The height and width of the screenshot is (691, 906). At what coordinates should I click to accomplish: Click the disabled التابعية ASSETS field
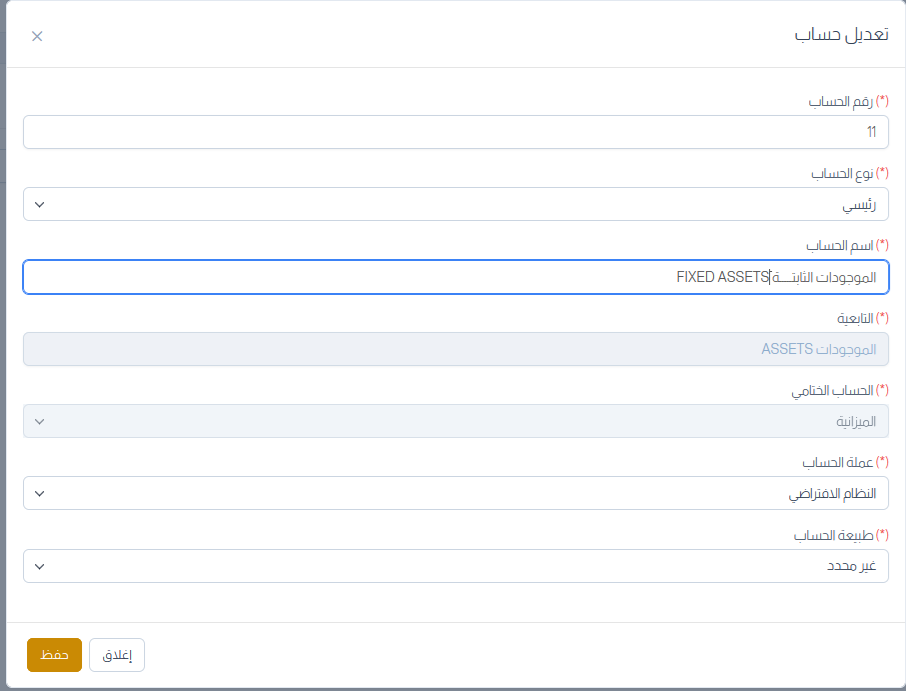(455, 349)
